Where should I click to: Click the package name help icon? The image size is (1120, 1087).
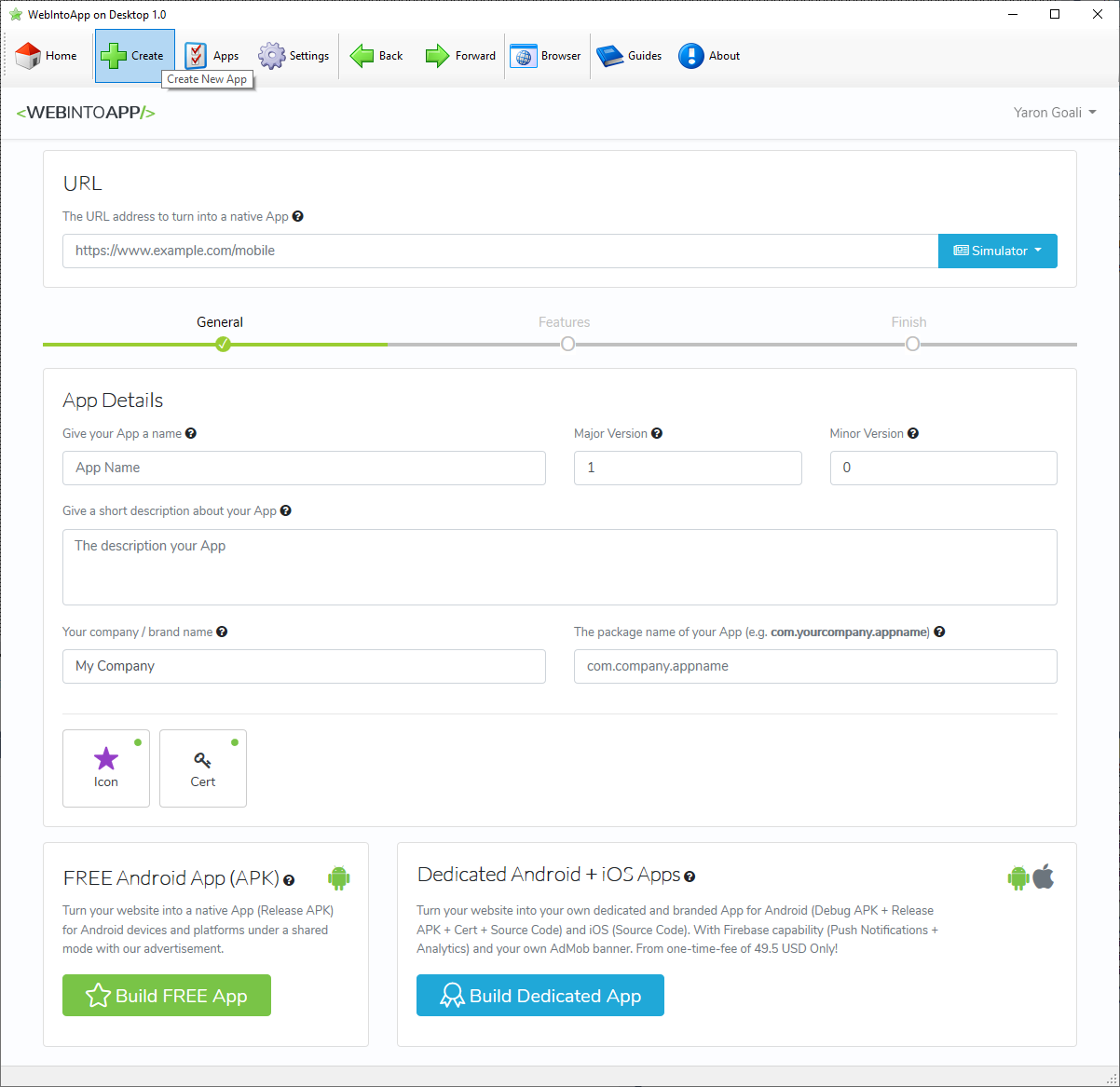(939, 632)
